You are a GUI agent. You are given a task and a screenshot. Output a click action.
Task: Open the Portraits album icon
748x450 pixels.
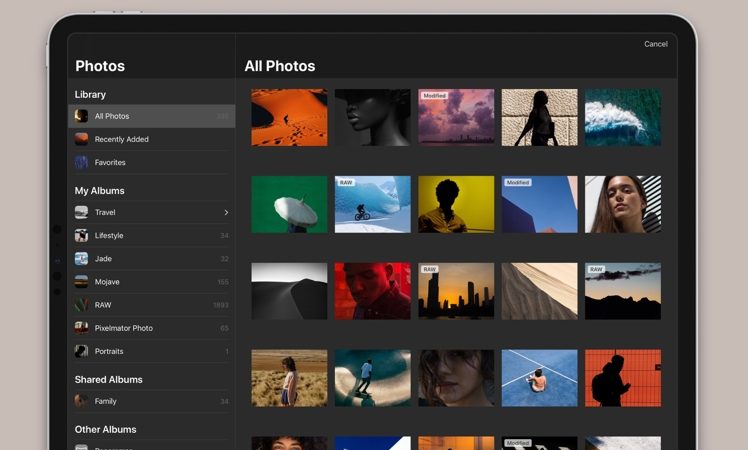click(81, 351)
